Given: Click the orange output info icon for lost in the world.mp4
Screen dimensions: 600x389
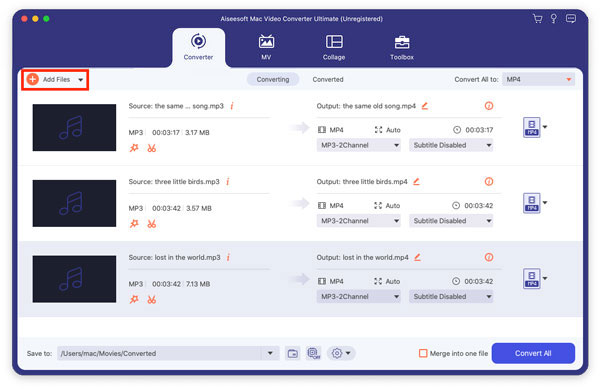Looking at the screenshot, I should [489, 257].
